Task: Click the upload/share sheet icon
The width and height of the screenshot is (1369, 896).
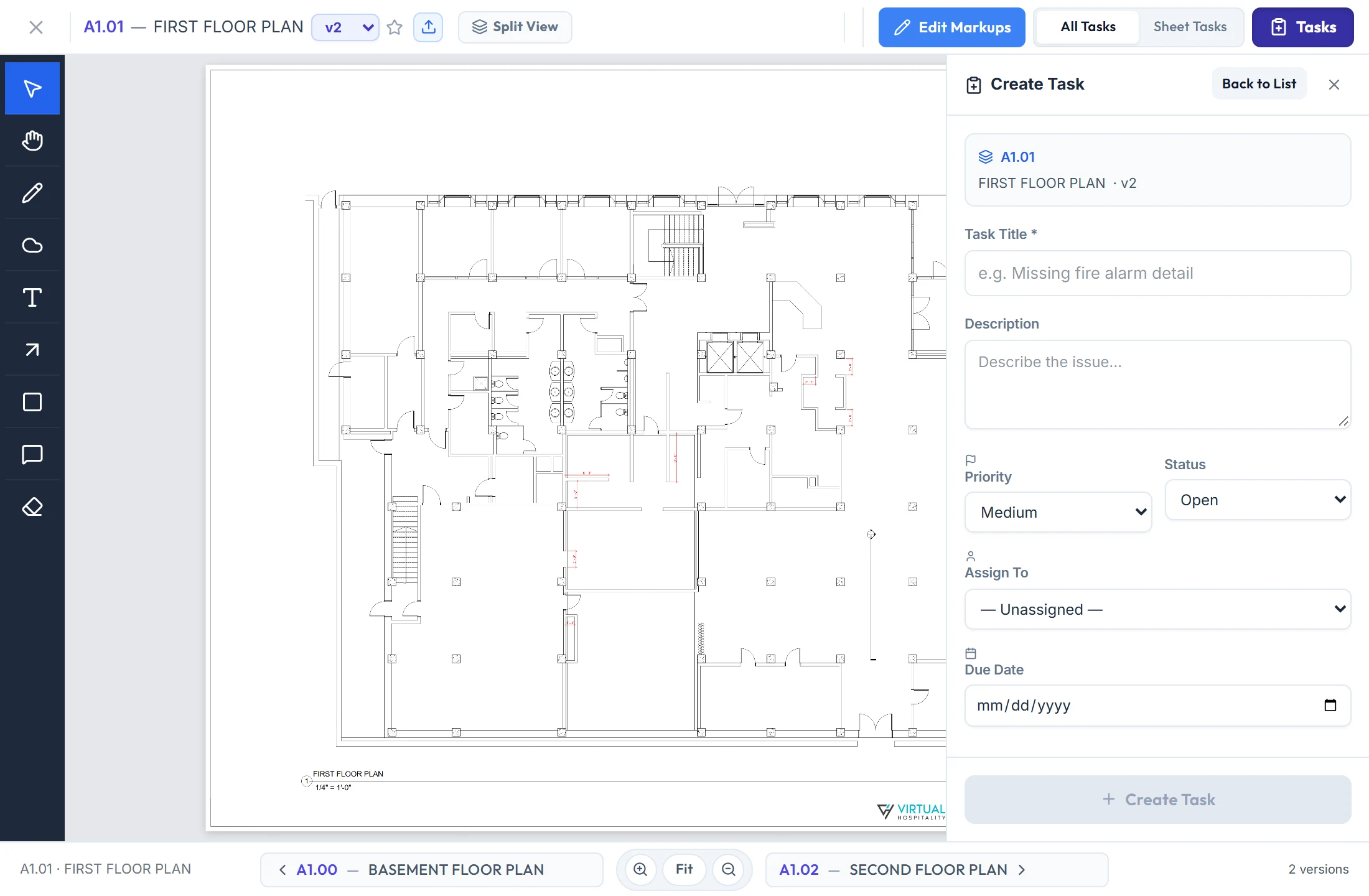Action: [428, 27]
